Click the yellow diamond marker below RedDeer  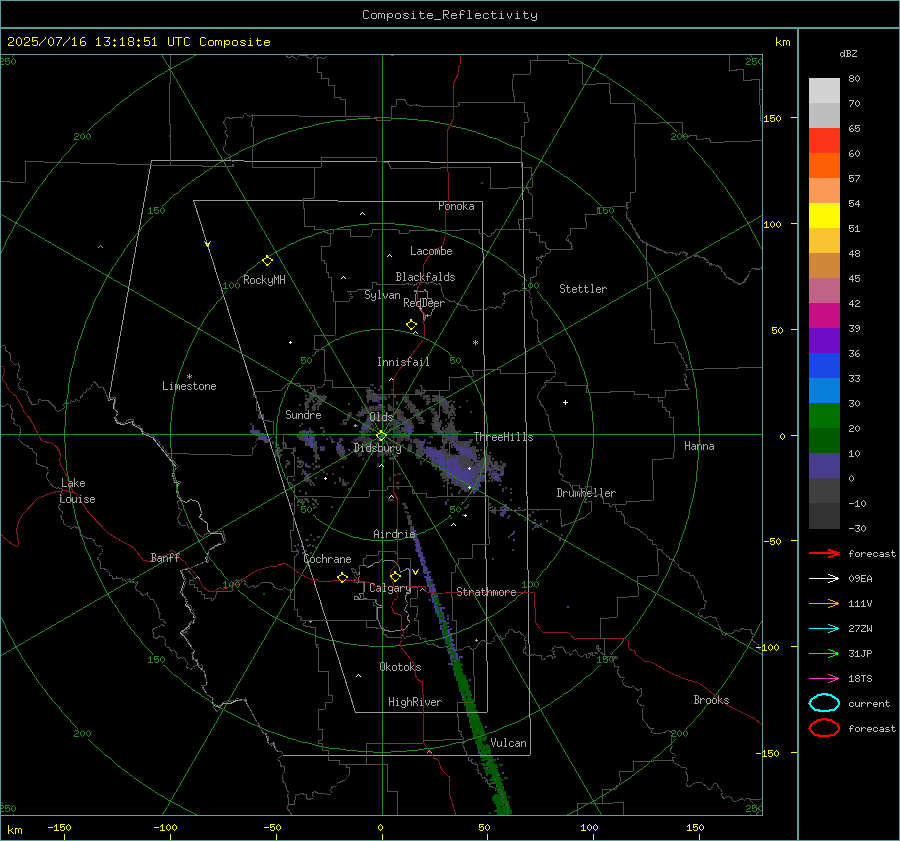point(411,325)
